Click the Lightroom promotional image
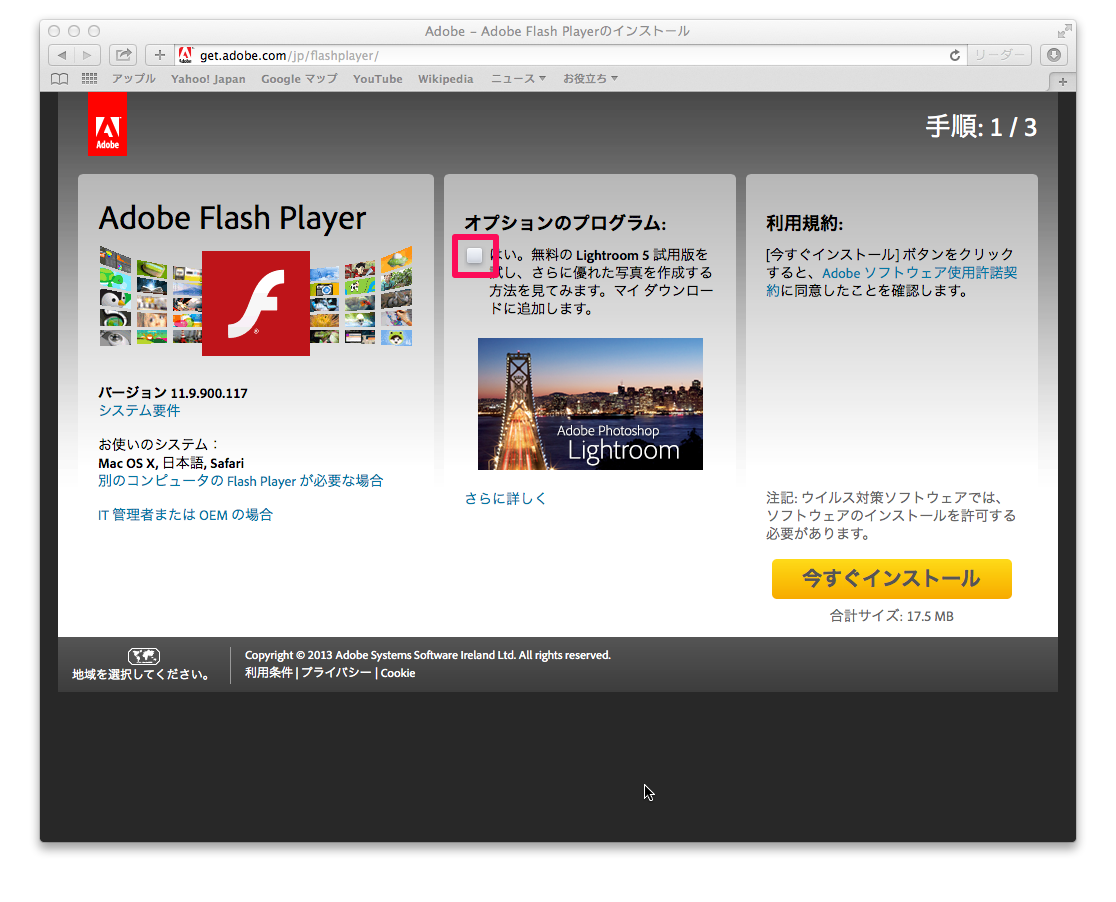Viewport: 1116px width, 902px height. coord(590,404)
